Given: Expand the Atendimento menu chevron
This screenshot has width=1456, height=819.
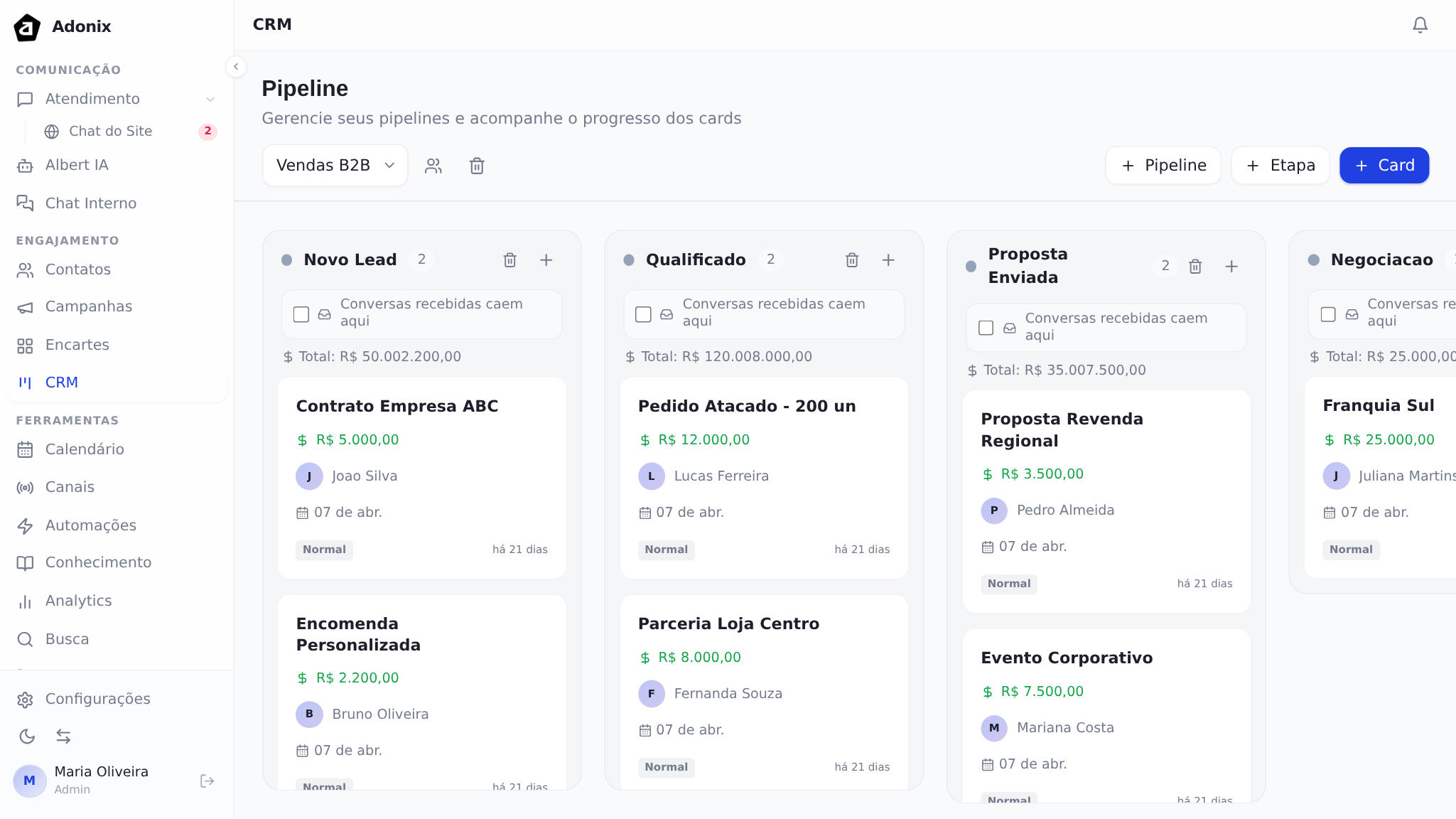Looking at the screenshot, I should 210,100.
